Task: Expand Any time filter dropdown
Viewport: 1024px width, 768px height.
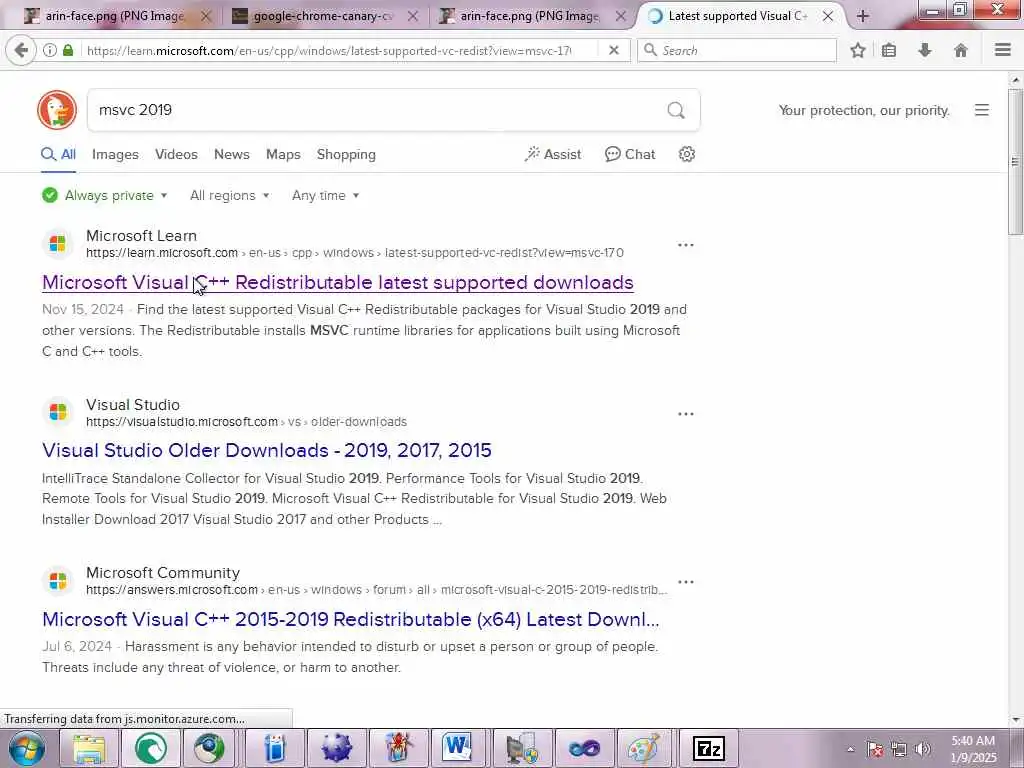Action: coord(325,195)
